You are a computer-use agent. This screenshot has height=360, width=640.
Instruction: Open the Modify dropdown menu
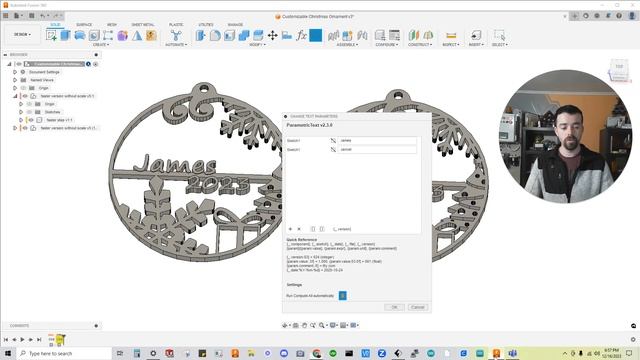point(257,44)
